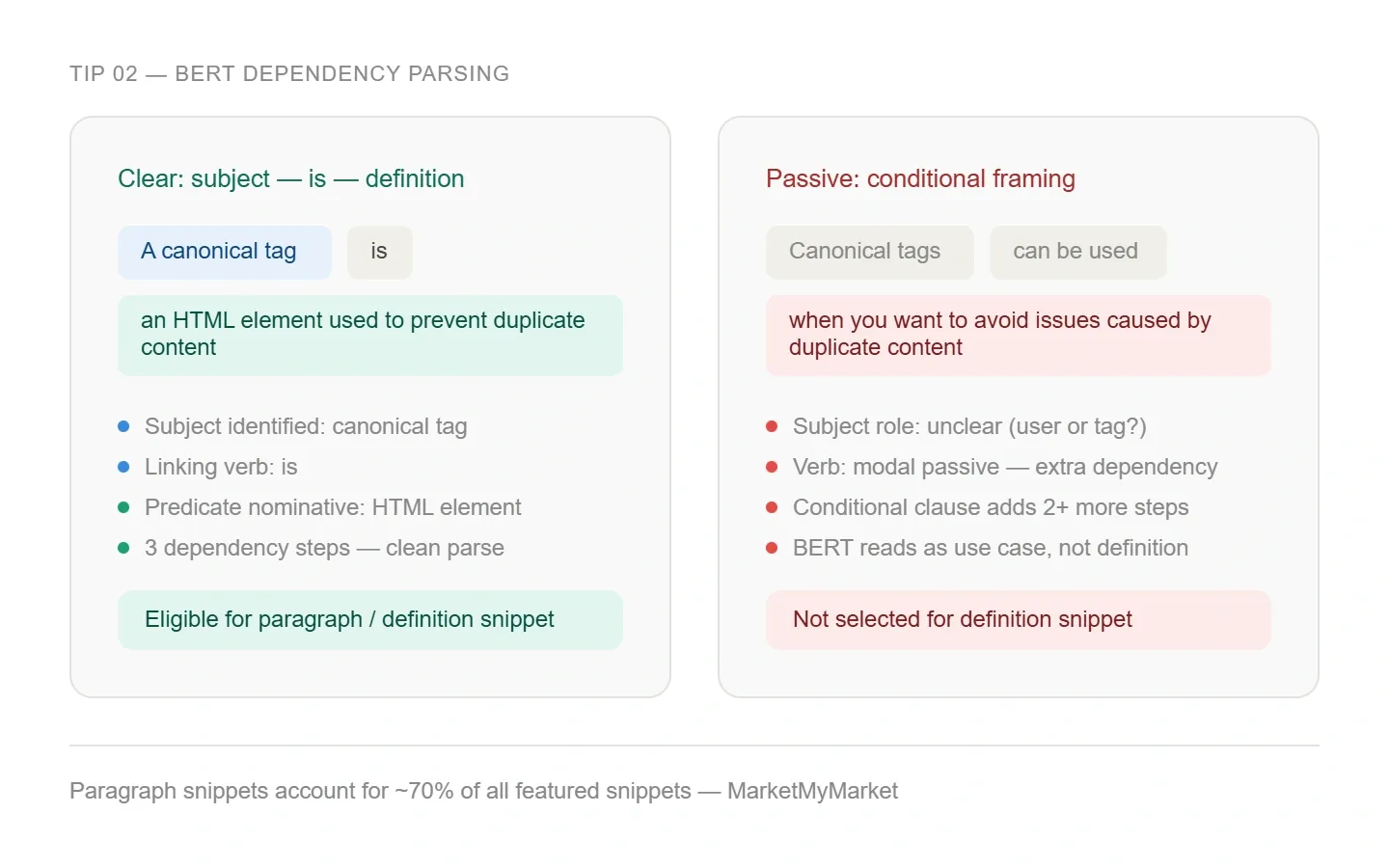Click the "Eligible for paragraph / definition snippet" badge
The width and height of the screenshot is (1389, 868).
pos(369,619)
